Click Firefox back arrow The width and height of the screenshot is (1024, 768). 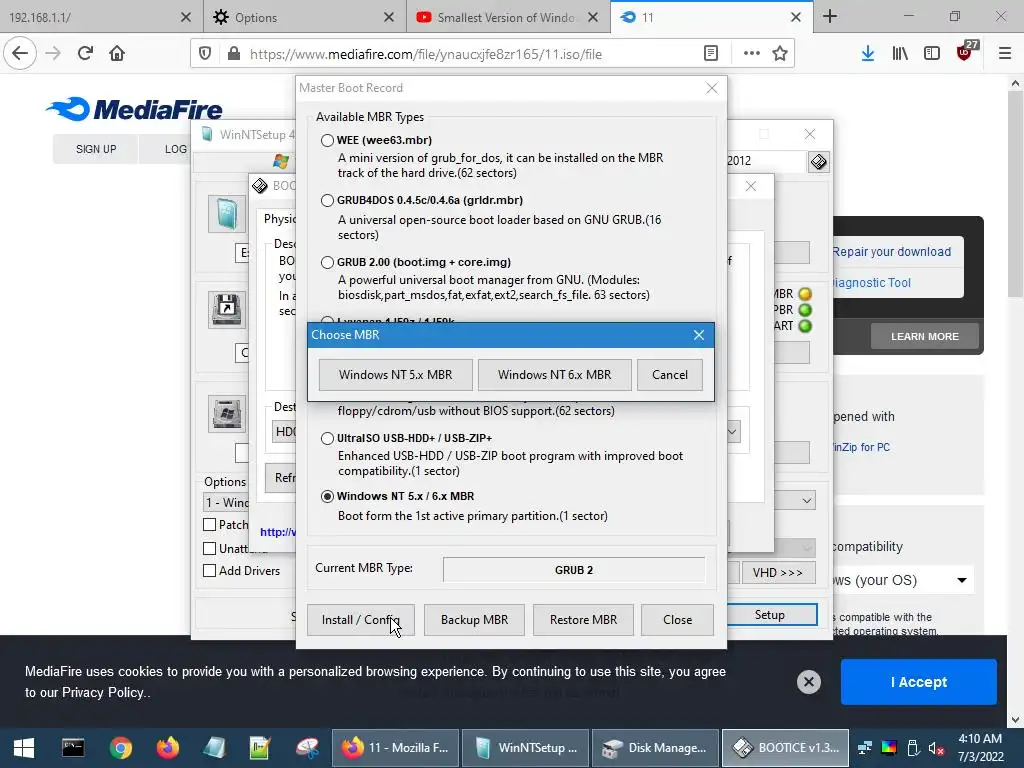click(x=20, y=54)
